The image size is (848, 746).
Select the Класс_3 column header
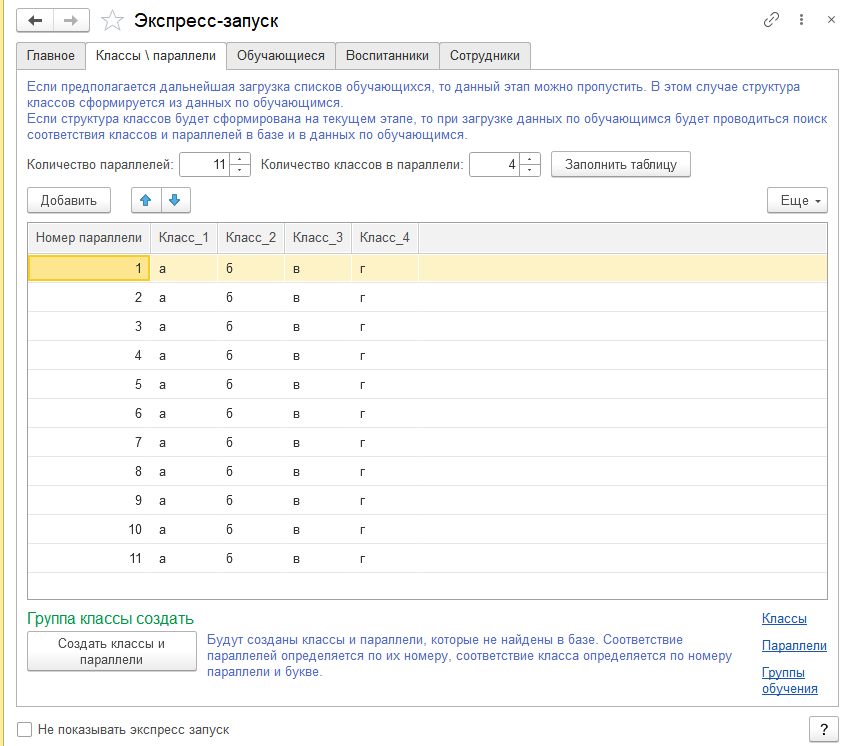pos(318,237)
